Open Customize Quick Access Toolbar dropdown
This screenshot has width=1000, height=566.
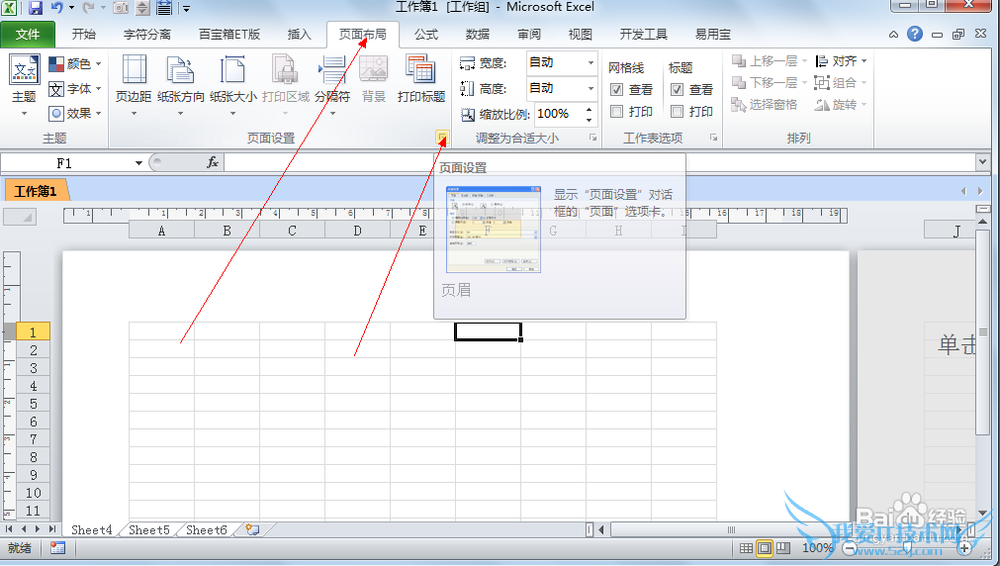coord(186,8)
